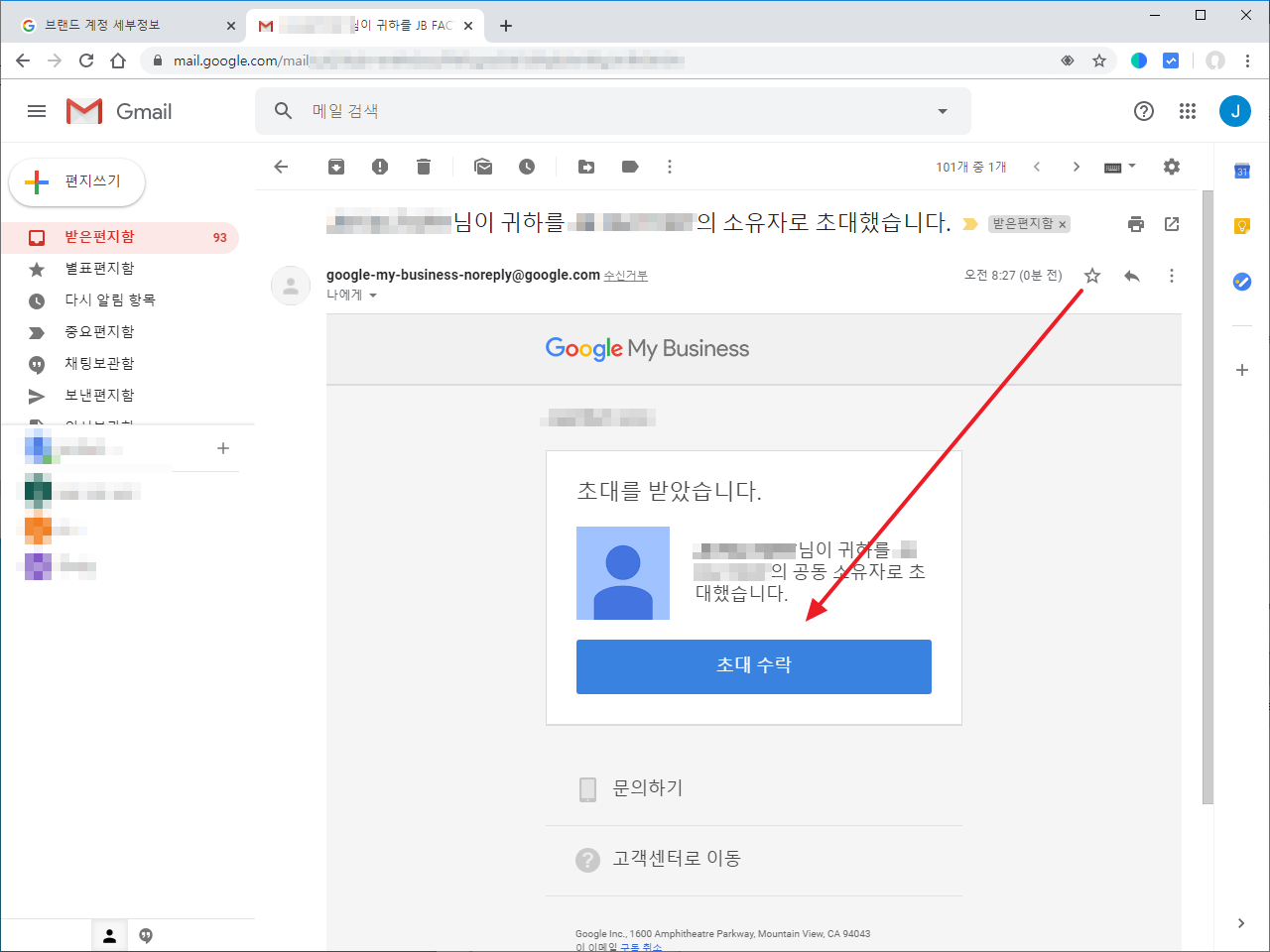Click the mail search magnifier icon

pyautogui.click(x=284, y=111)
